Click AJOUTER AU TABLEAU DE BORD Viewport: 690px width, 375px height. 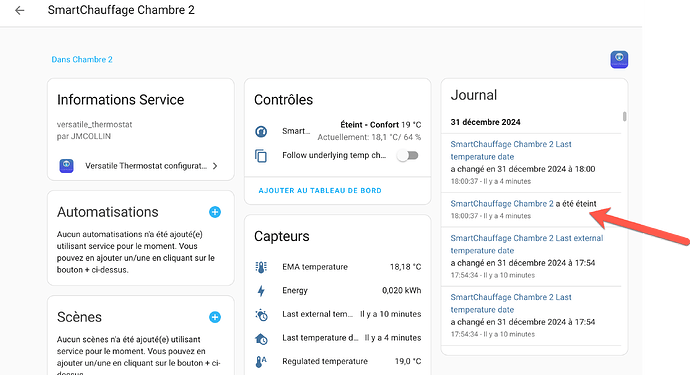pos(320,191)
